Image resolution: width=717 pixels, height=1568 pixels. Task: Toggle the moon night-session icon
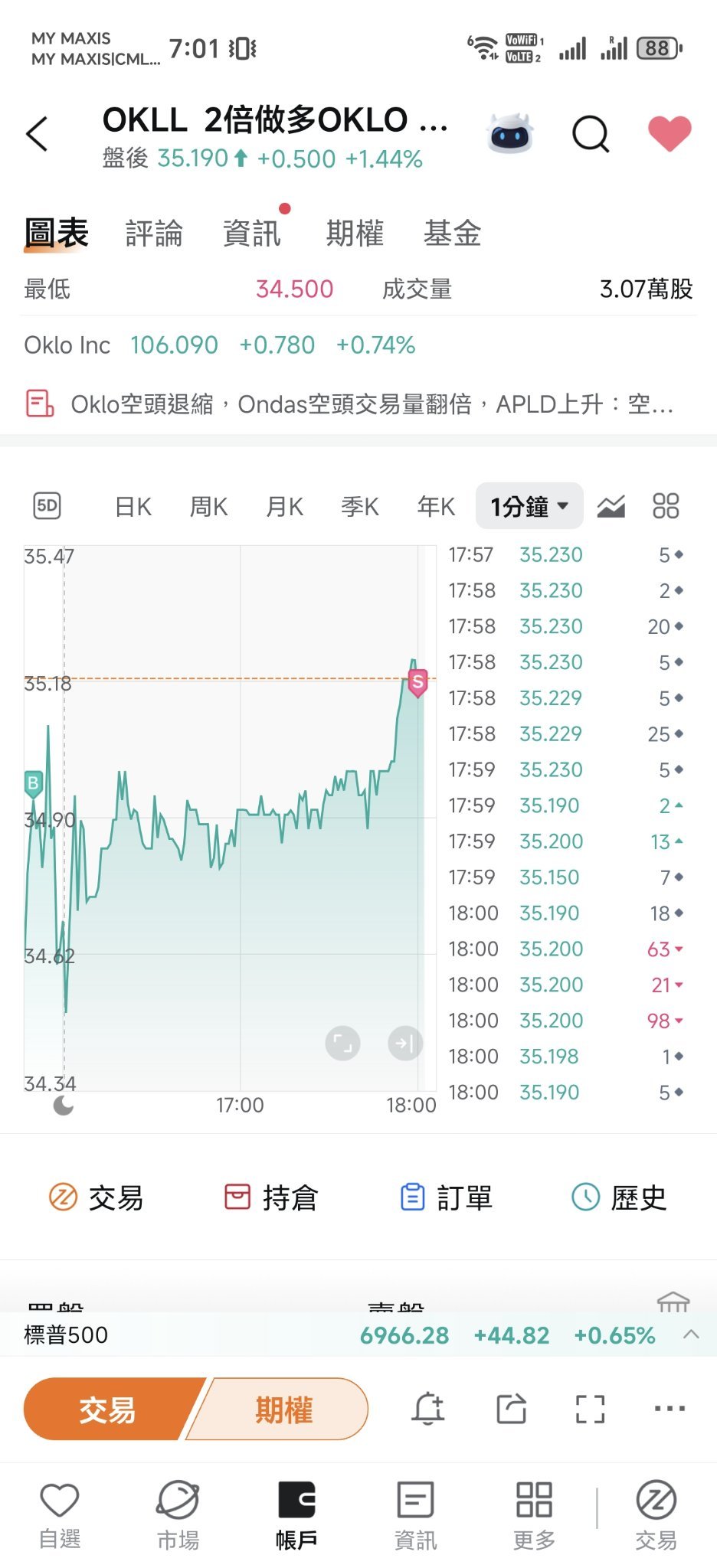(x=64, y=1105)
